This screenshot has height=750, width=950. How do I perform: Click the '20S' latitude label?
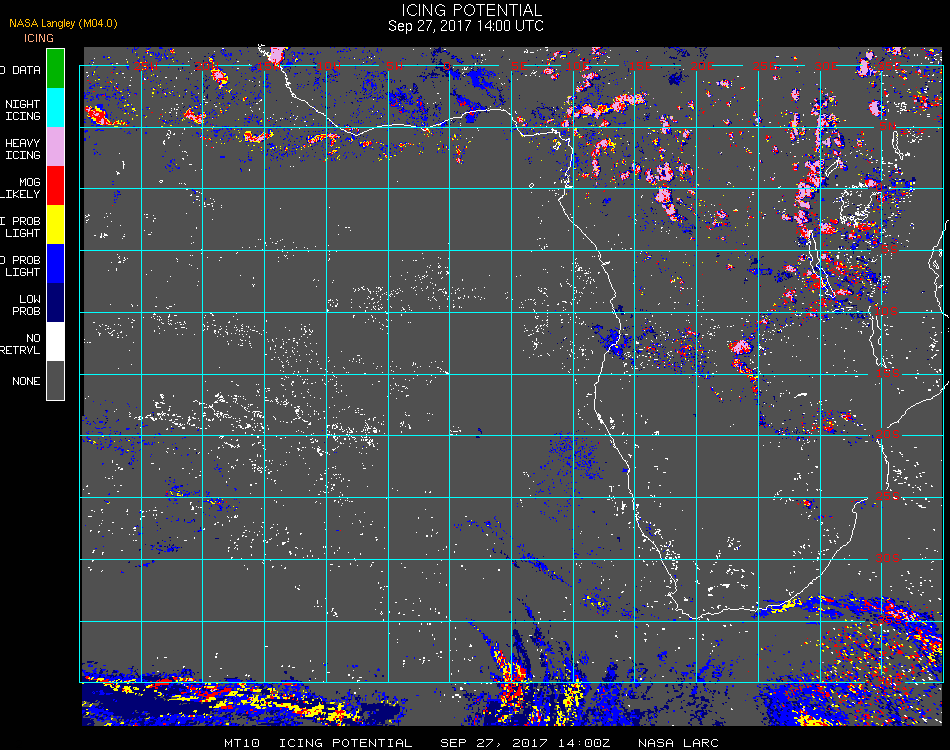pos(888,434)
